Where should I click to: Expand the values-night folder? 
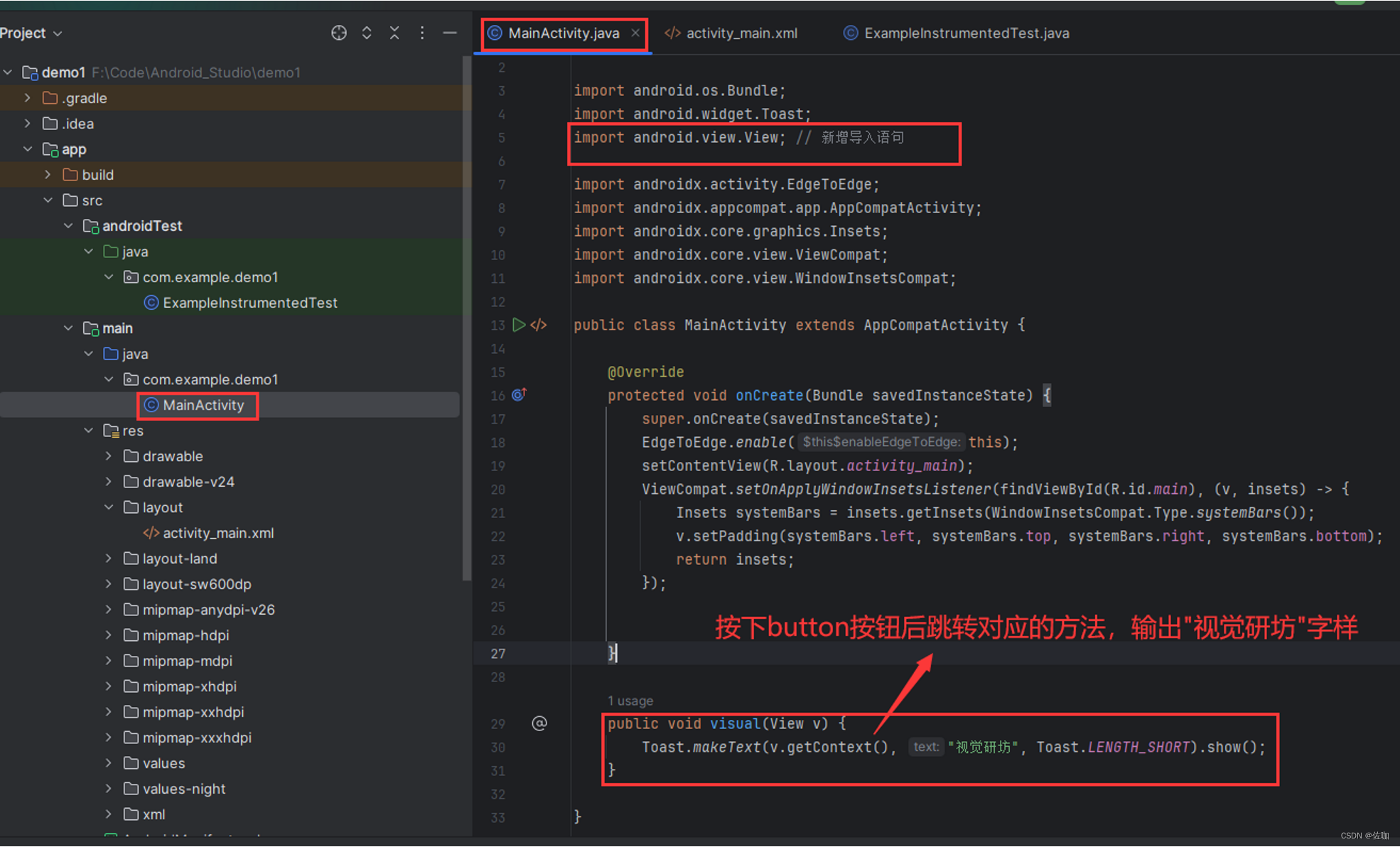tap(109, 789)
